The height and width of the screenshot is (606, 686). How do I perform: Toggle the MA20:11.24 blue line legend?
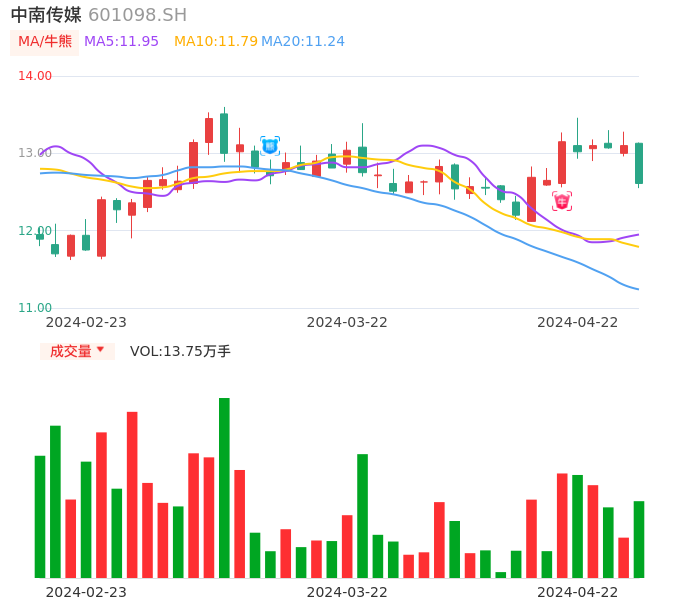tap(303, 41)
